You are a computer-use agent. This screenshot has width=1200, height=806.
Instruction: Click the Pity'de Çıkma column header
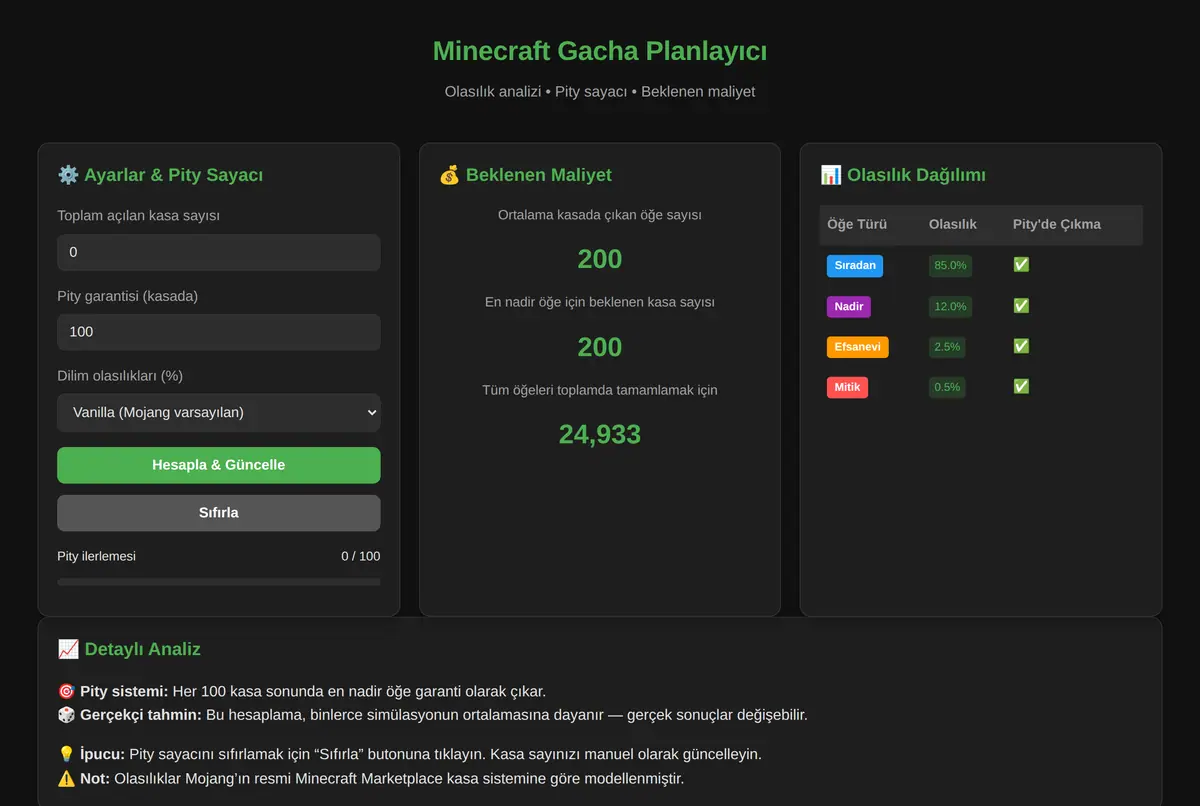click(x=1057, y=224)
